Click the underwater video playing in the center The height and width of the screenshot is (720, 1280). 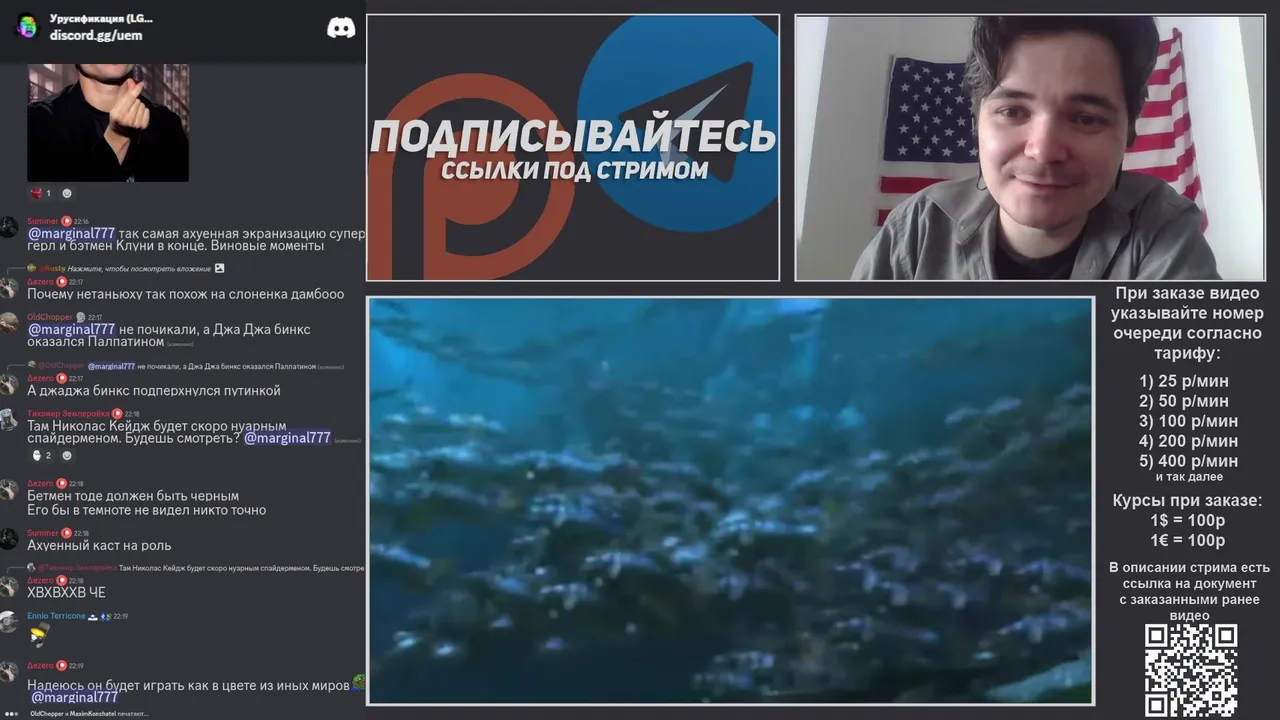coord(730,501)
